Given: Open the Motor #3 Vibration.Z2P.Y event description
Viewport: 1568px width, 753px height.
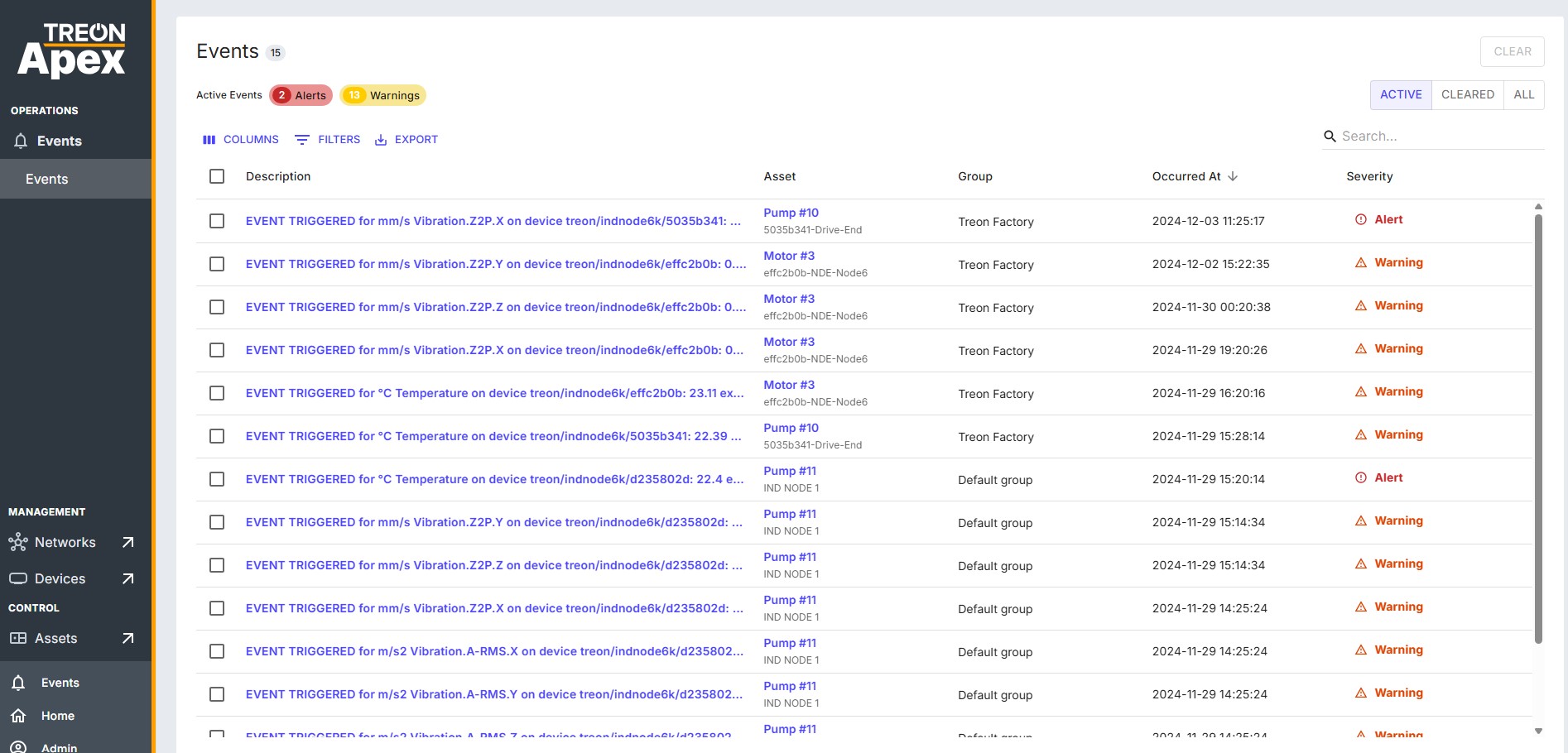Looking at the screenshot, I should (x=495, y=264).
